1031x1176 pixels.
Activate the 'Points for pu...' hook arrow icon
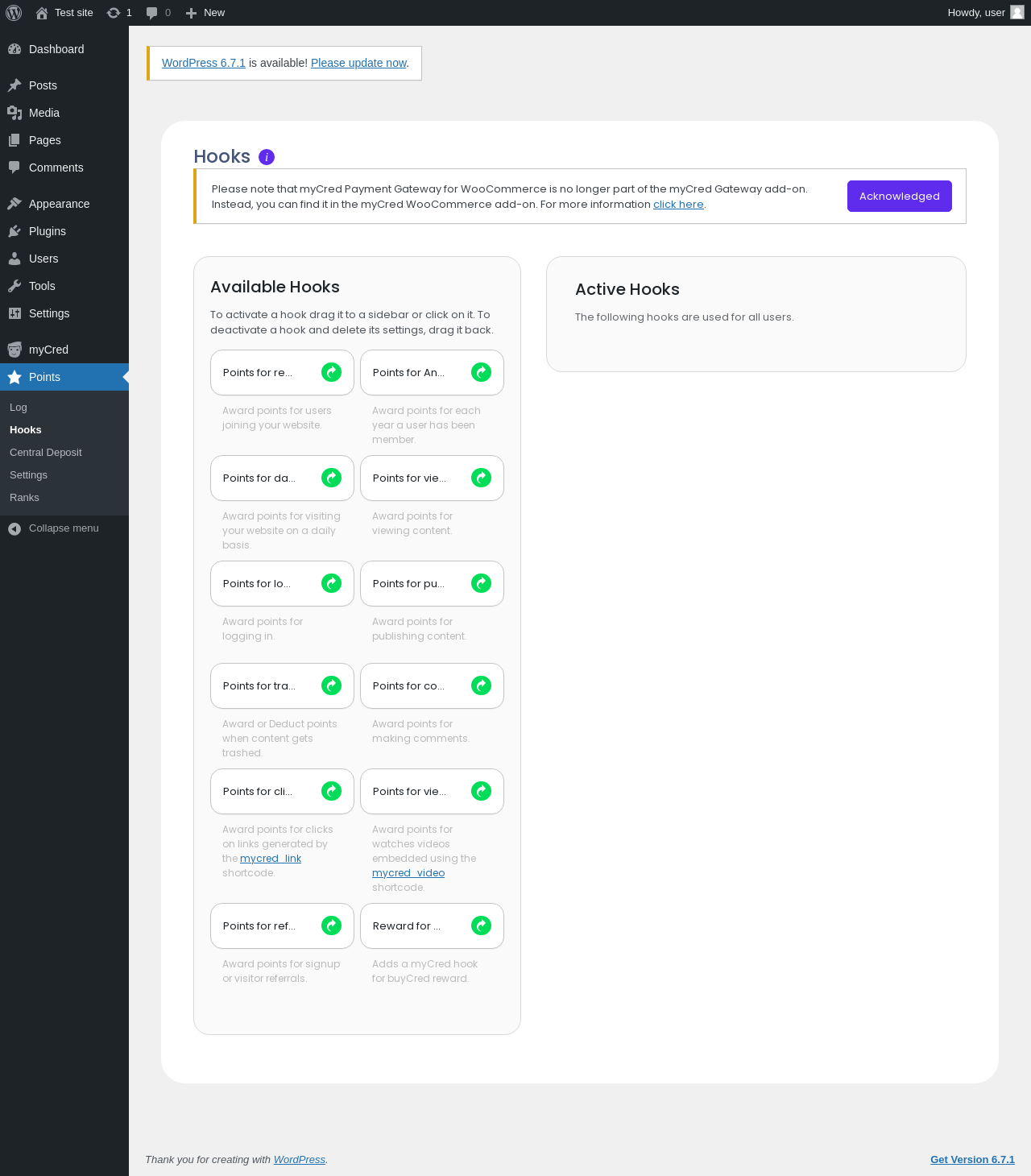481,583
